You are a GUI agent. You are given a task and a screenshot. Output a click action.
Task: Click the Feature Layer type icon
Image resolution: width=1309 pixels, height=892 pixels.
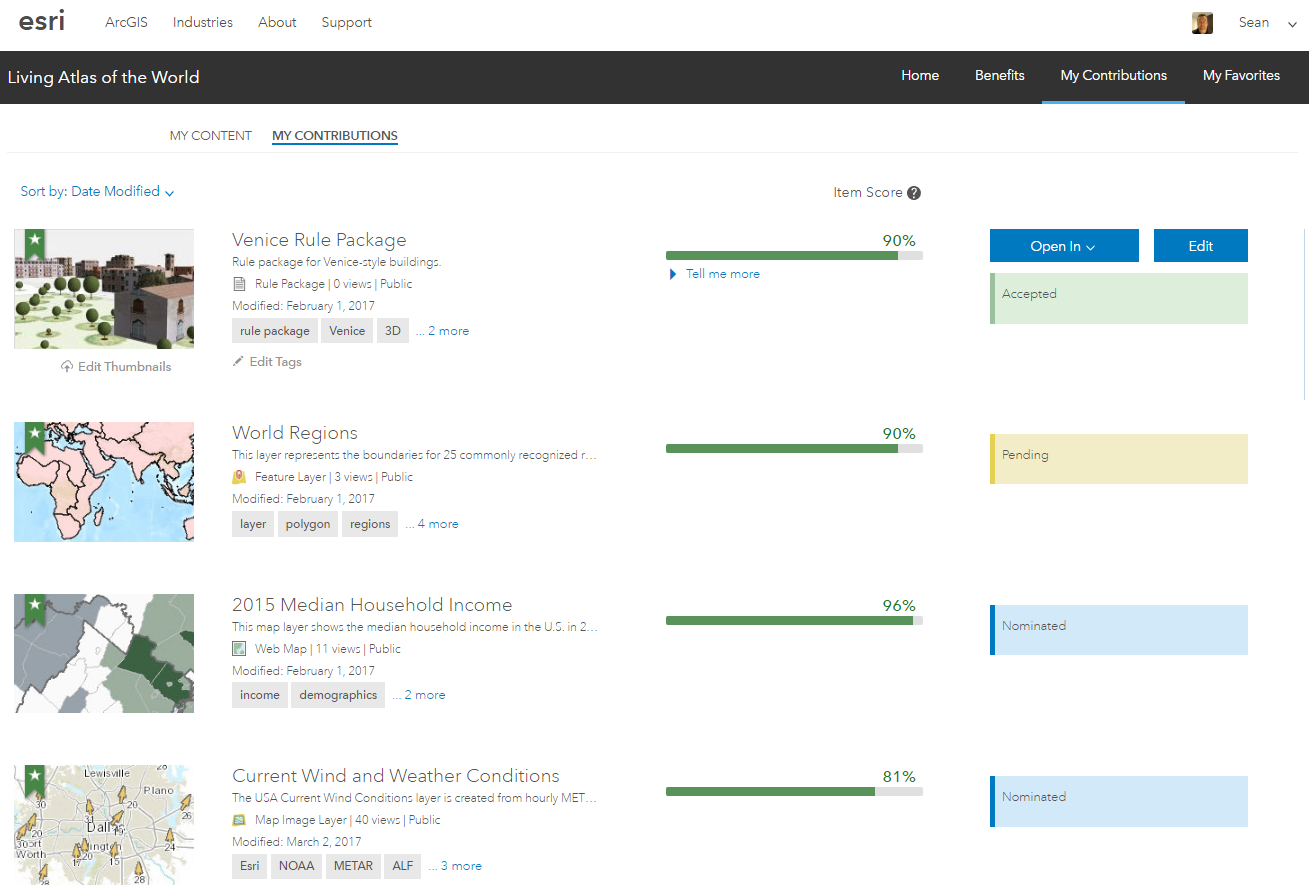(x=239, y=477)
